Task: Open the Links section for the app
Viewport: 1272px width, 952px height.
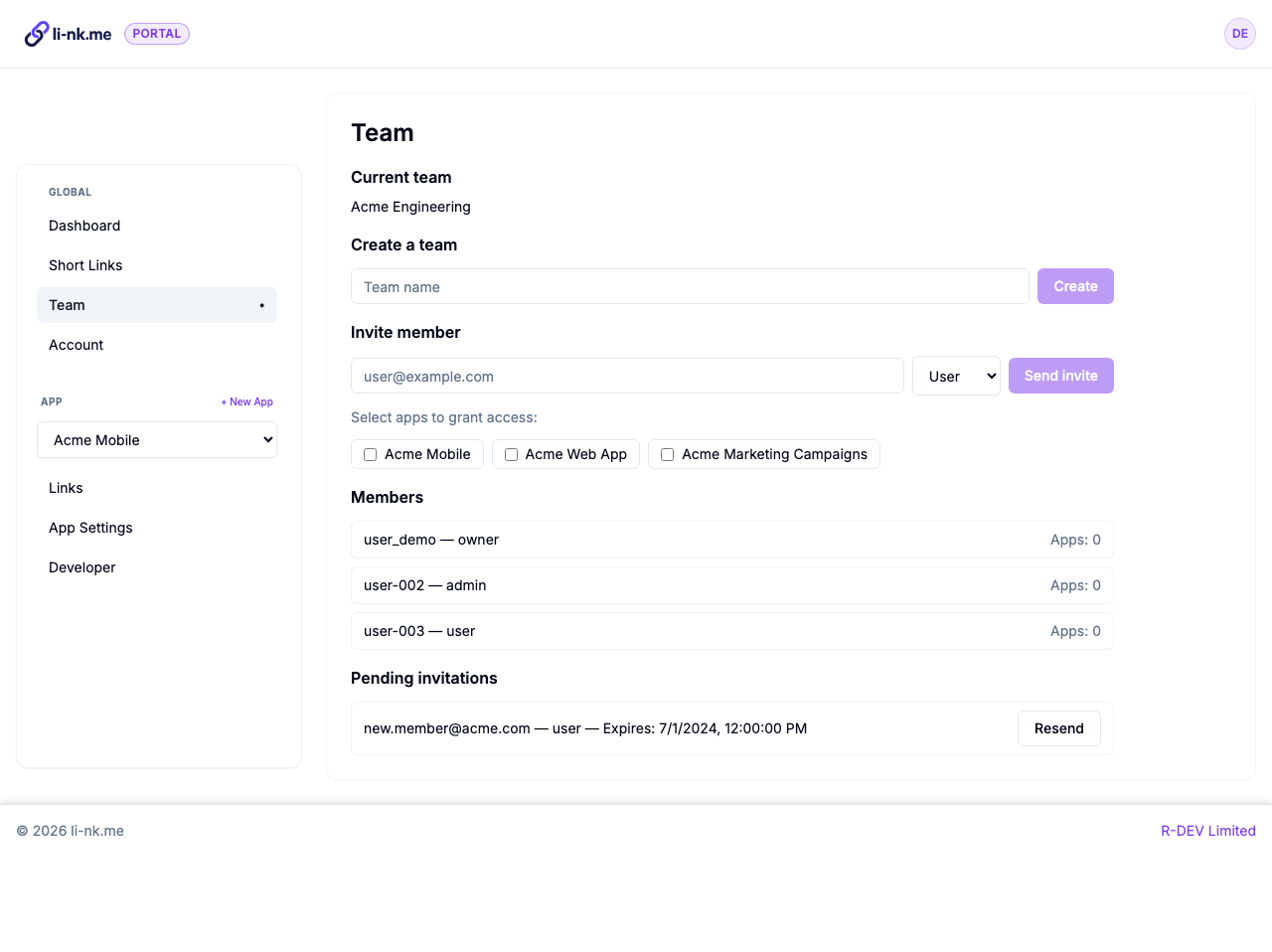Action: [x=66, y=488]
